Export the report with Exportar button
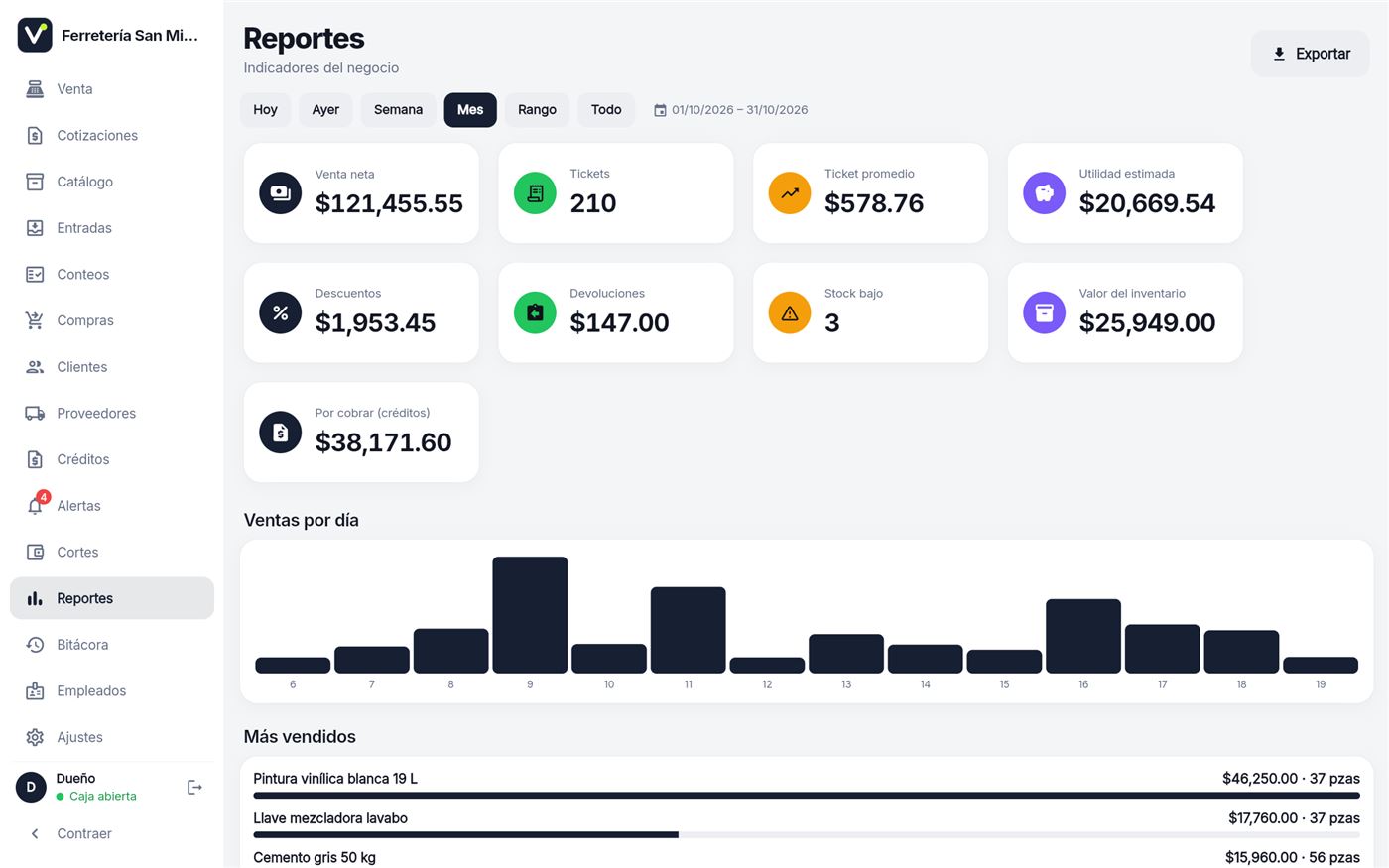The image size is (1389, 868). click(x=1311, y=54)
